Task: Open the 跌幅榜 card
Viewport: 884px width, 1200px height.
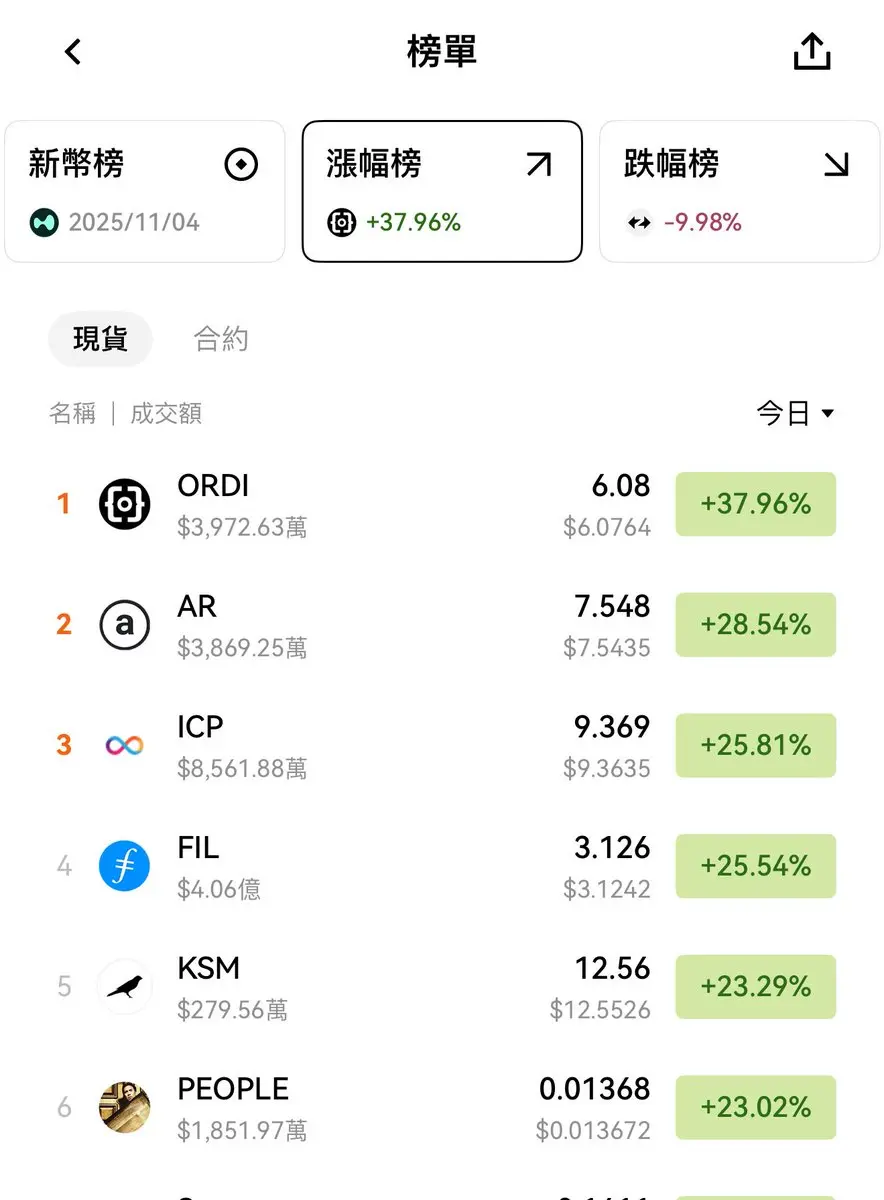Action: [740, 192]
